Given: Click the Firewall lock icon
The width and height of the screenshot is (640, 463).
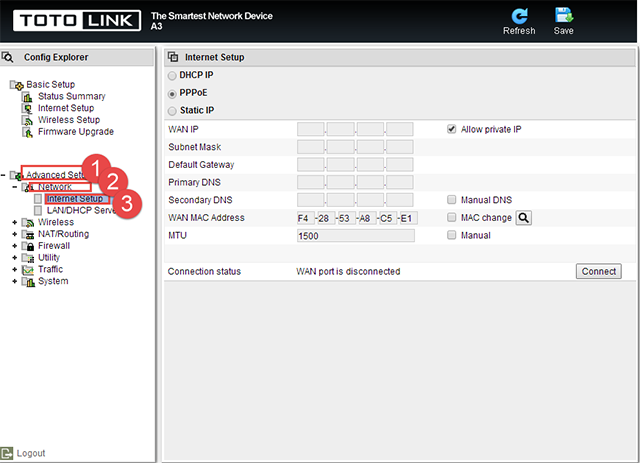Looking at the screenshot, I should pyautogui.click(x=28, y=246).
